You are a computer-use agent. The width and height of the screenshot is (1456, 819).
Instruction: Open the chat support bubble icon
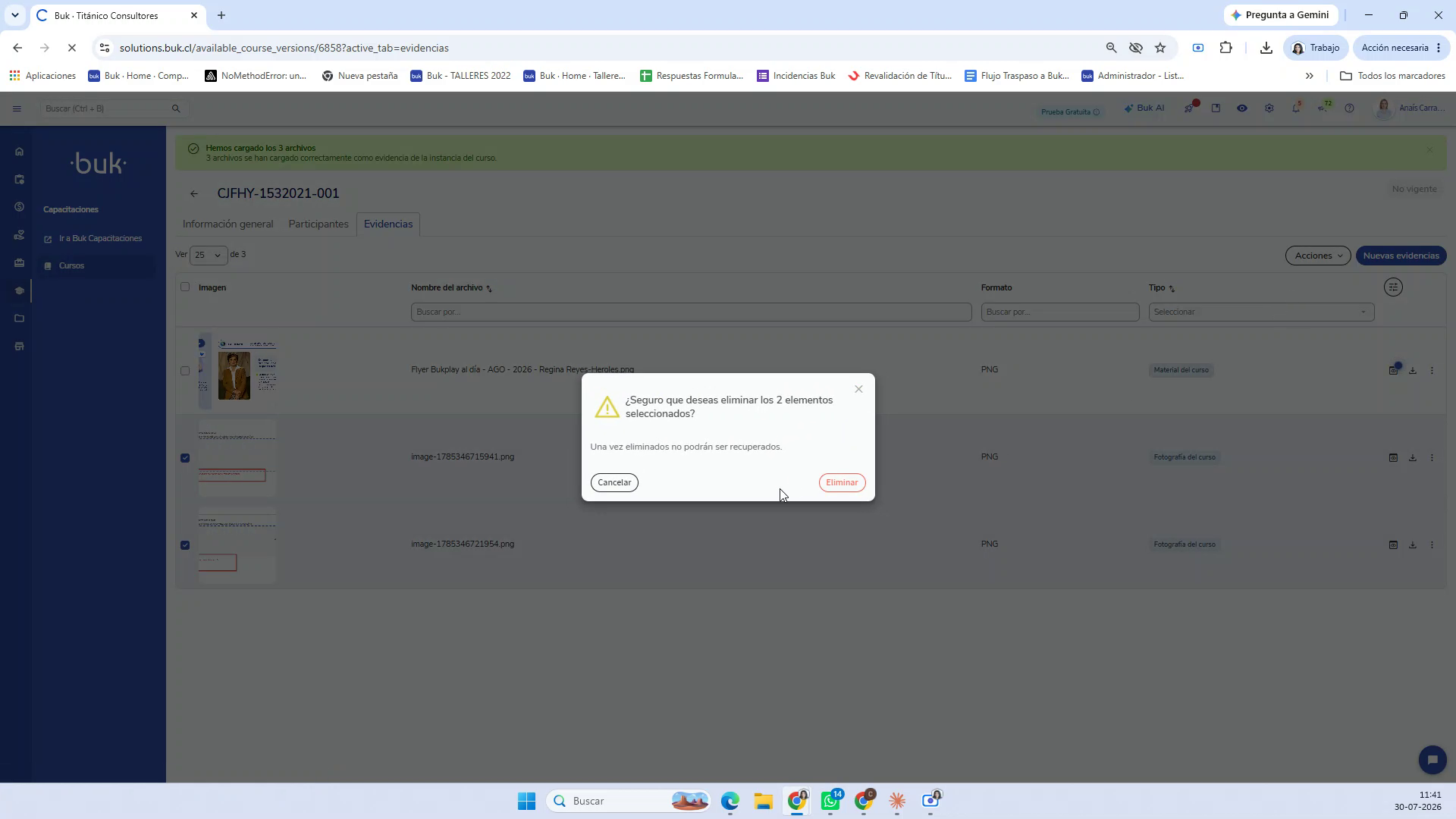pyautogui.click(x=1432, y=760)
